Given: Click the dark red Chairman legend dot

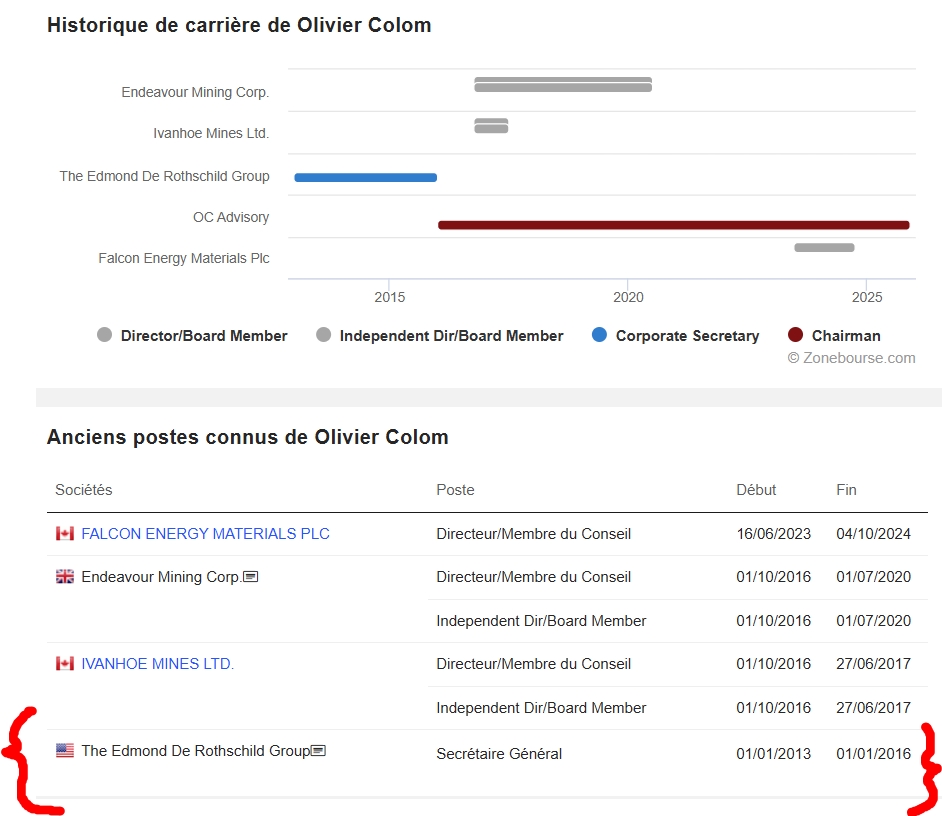Looking at the screenshot, I should [x=795, y=336].
